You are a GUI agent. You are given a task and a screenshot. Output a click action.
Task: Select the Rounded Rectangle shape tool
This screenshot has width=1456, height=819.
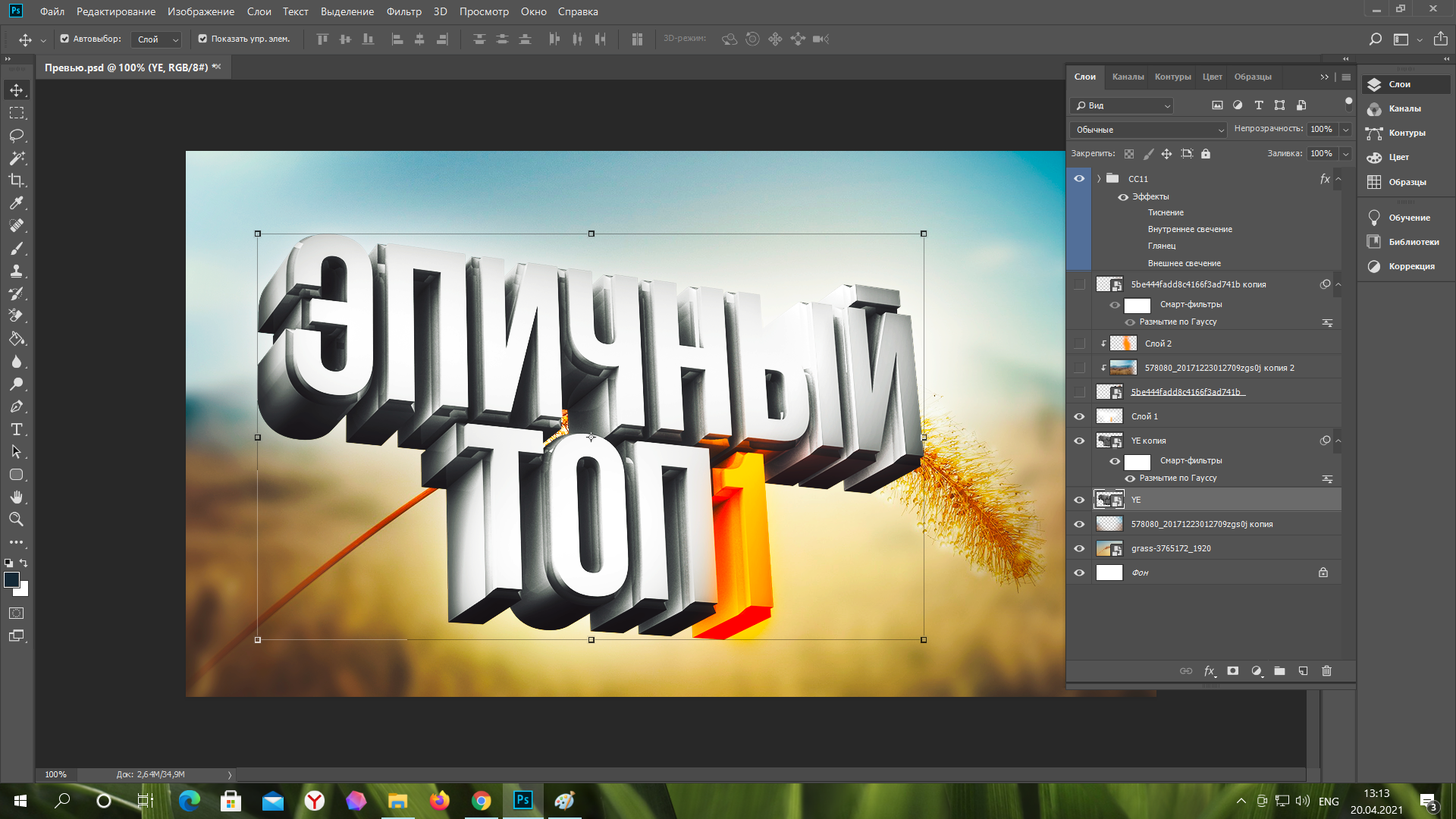(x=16, y=475)
